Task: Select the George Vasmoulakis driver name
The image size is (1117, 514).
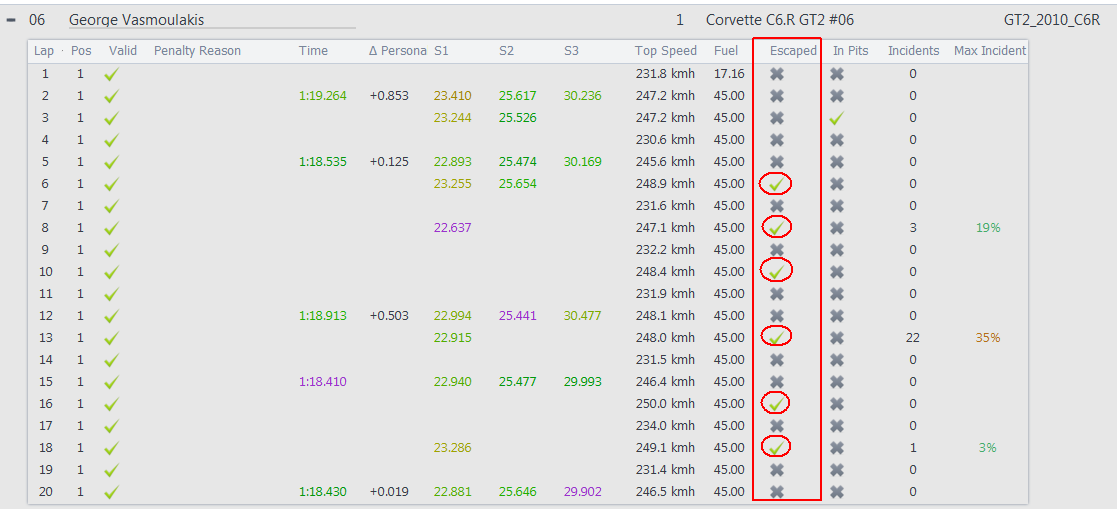Action: click(137, 21)
